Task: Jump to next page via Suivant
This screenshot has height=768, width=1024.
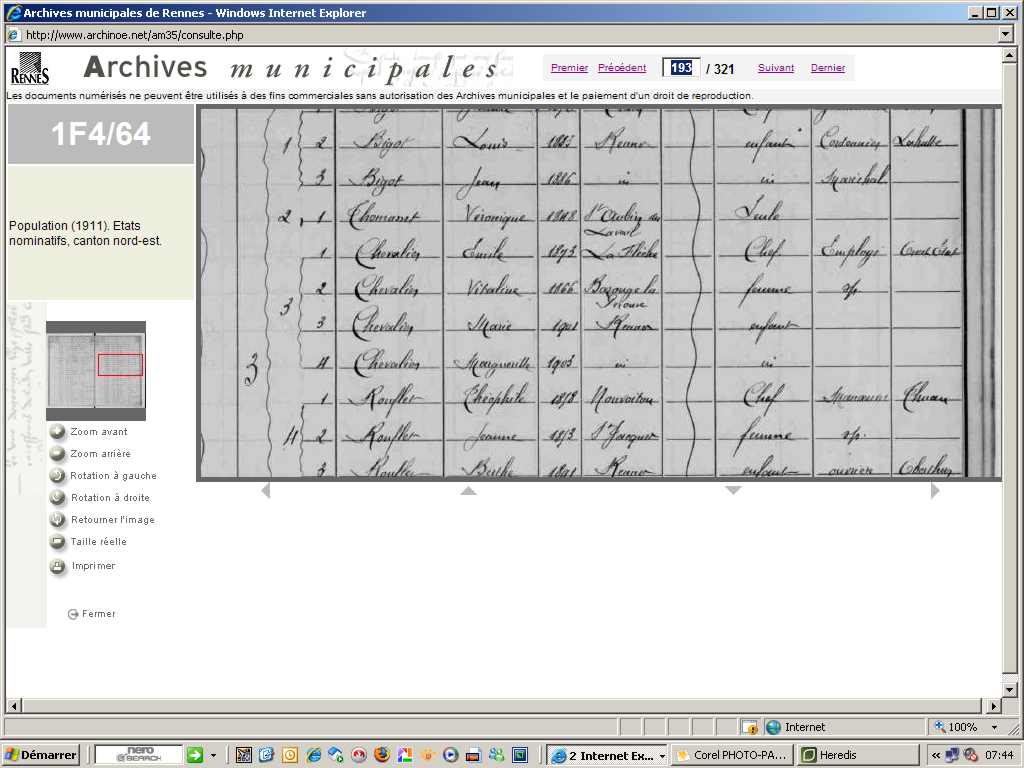Action: point(776,68)
